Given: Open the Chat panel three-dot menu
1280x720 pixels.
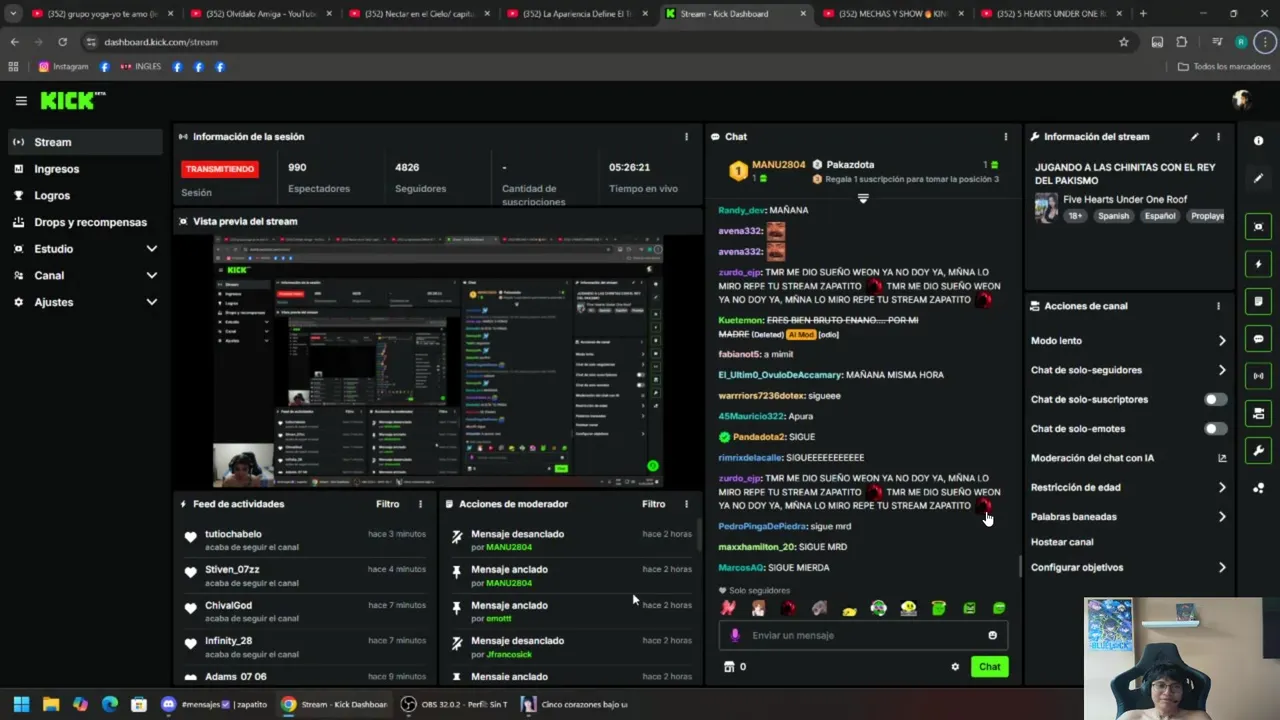Looking at the screenshot, I should [1006, 137].
